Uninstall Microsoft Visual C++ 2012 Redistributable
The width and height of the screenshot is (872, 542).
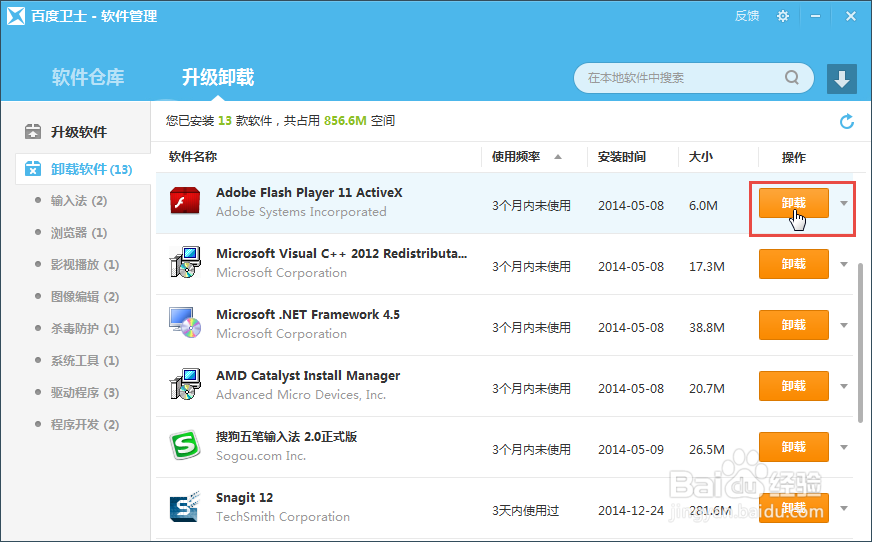click(x=794, y=264)
